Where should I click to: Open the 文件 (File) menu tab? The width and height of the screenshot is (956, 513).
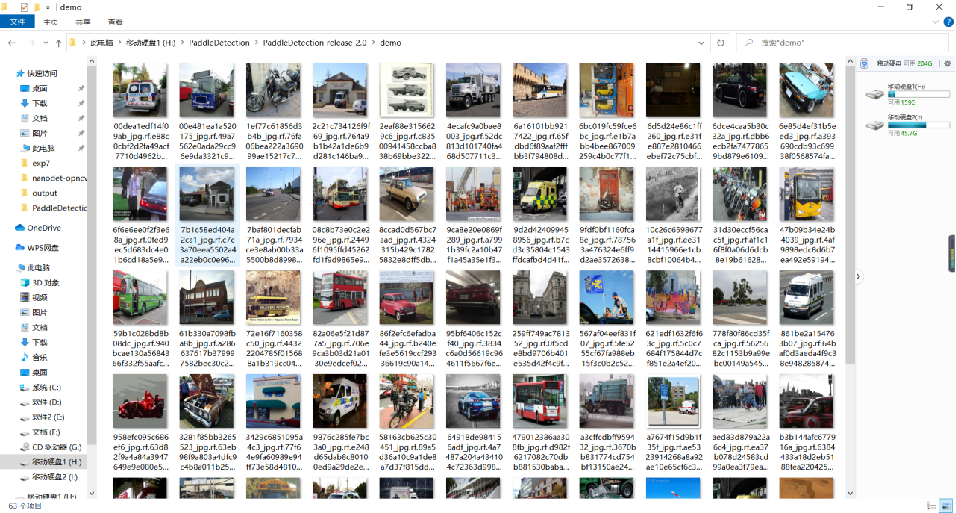[x=17, y=22]
